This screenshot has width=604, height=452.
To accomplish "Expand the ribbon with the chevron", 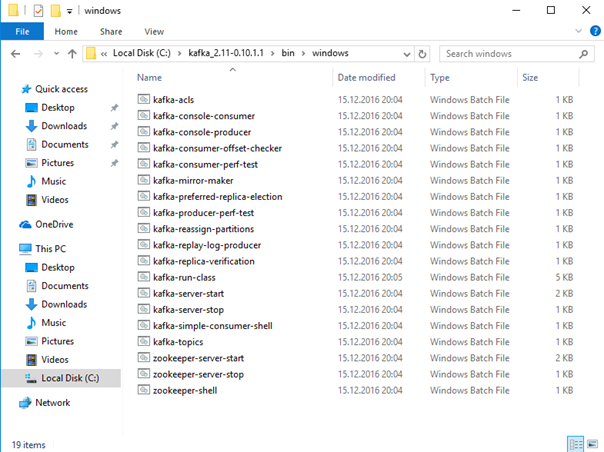I will click(x=578, y=31).
